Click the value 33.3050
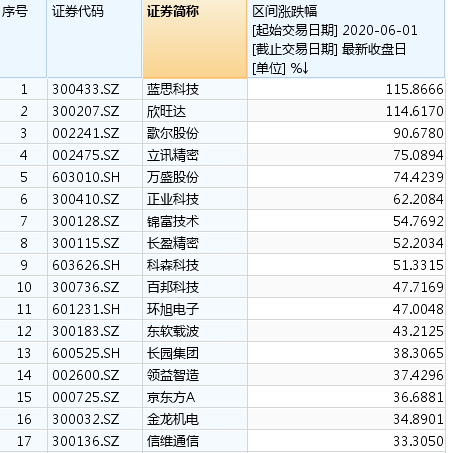 418,441
